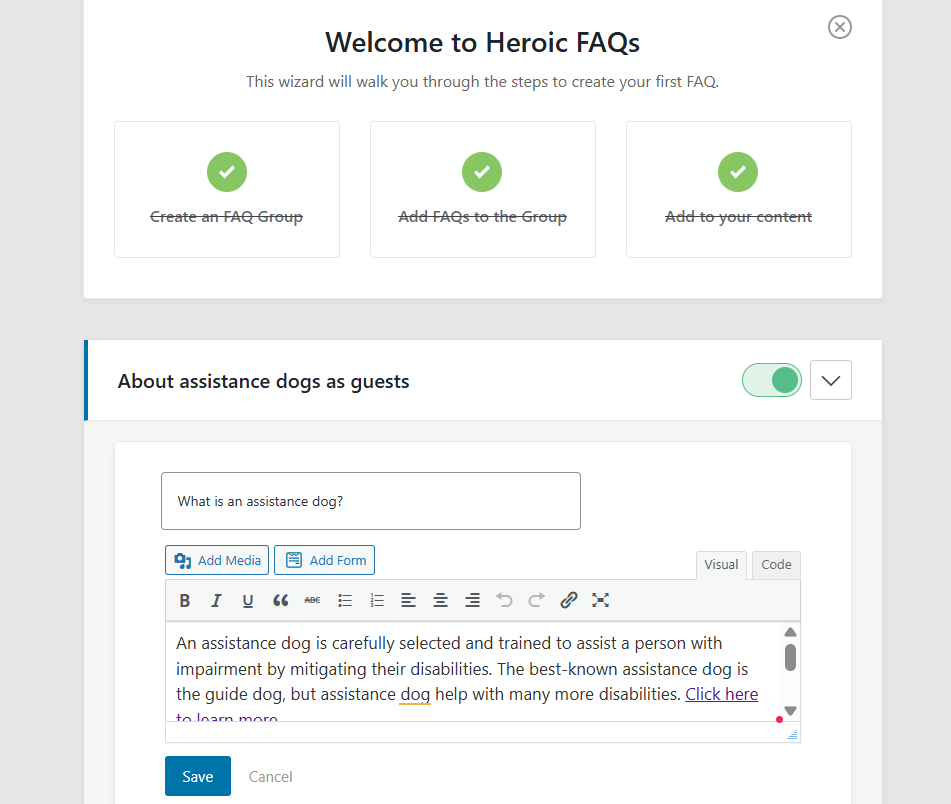Apply strikethrough formatting
This screenshot has width=951, height=804.
click(x=312, y=600)
